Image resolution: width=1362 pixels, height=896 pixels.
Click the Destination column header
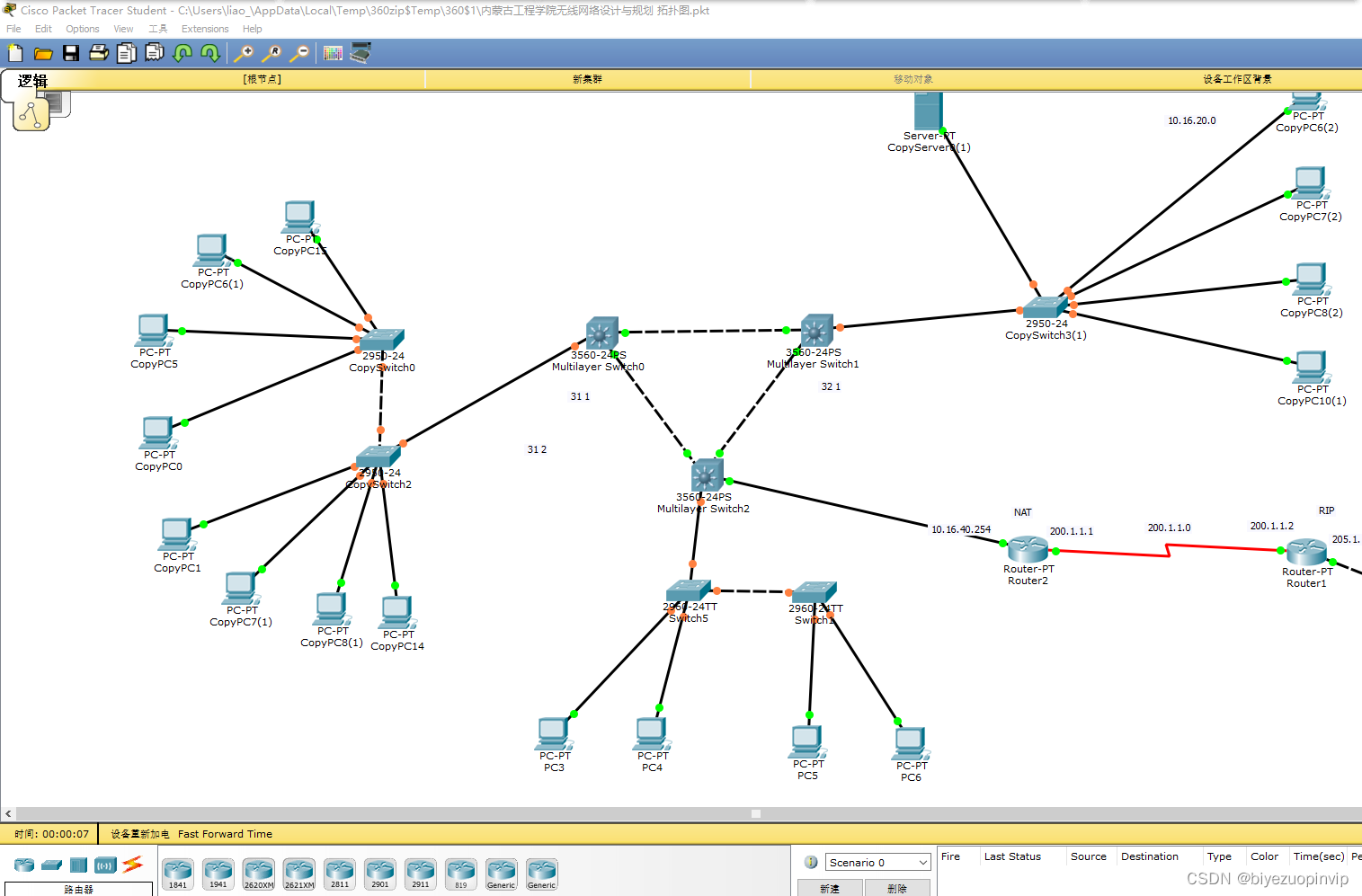pos(1150,856)
